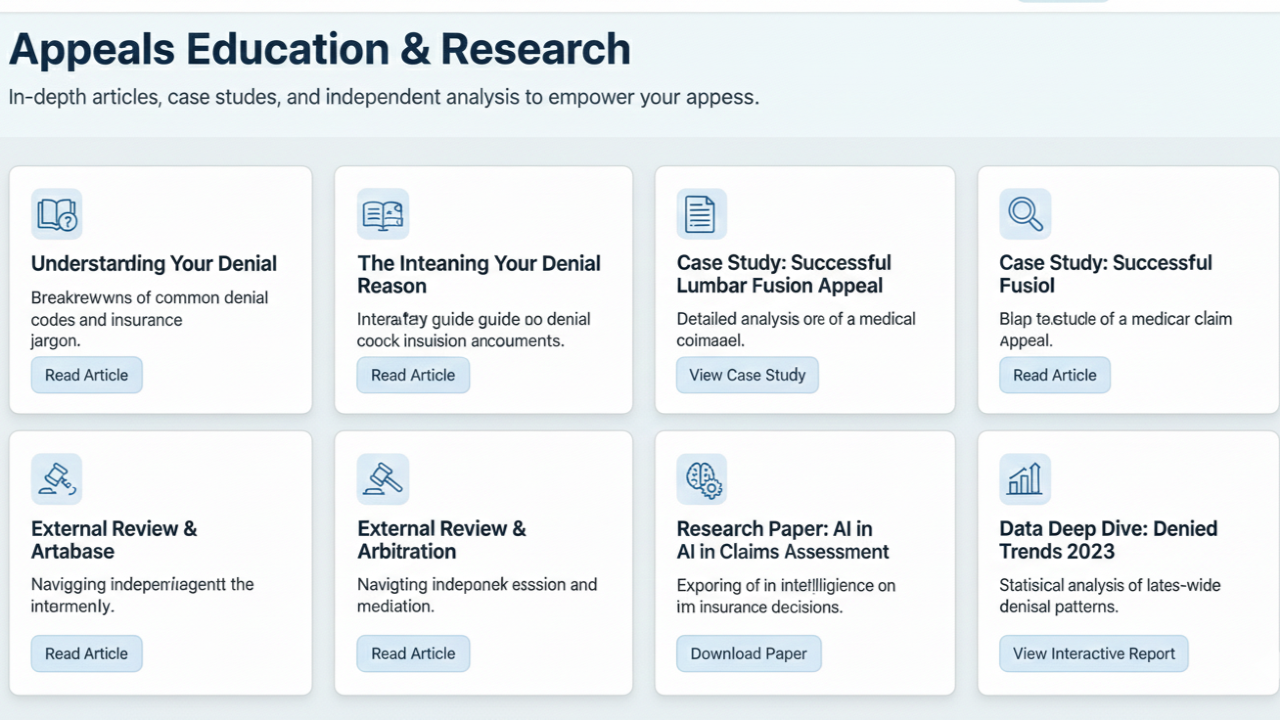Screen dimensions: 1280x720
Task: Open View Case Study for the Lumbar Fusion Appeal
Action: tap(747, 374)
